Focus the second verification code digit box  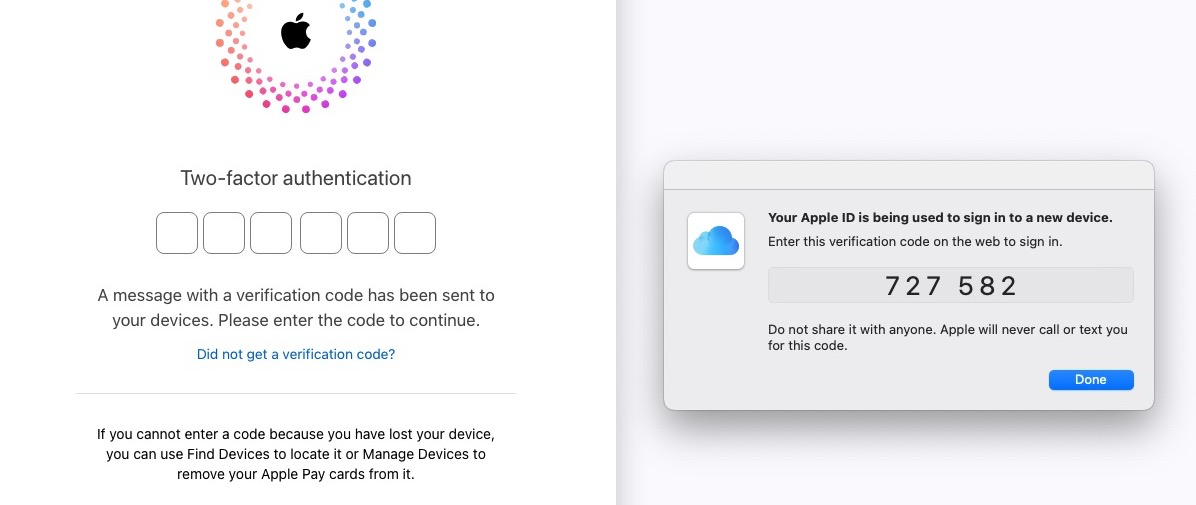(224, 233)
